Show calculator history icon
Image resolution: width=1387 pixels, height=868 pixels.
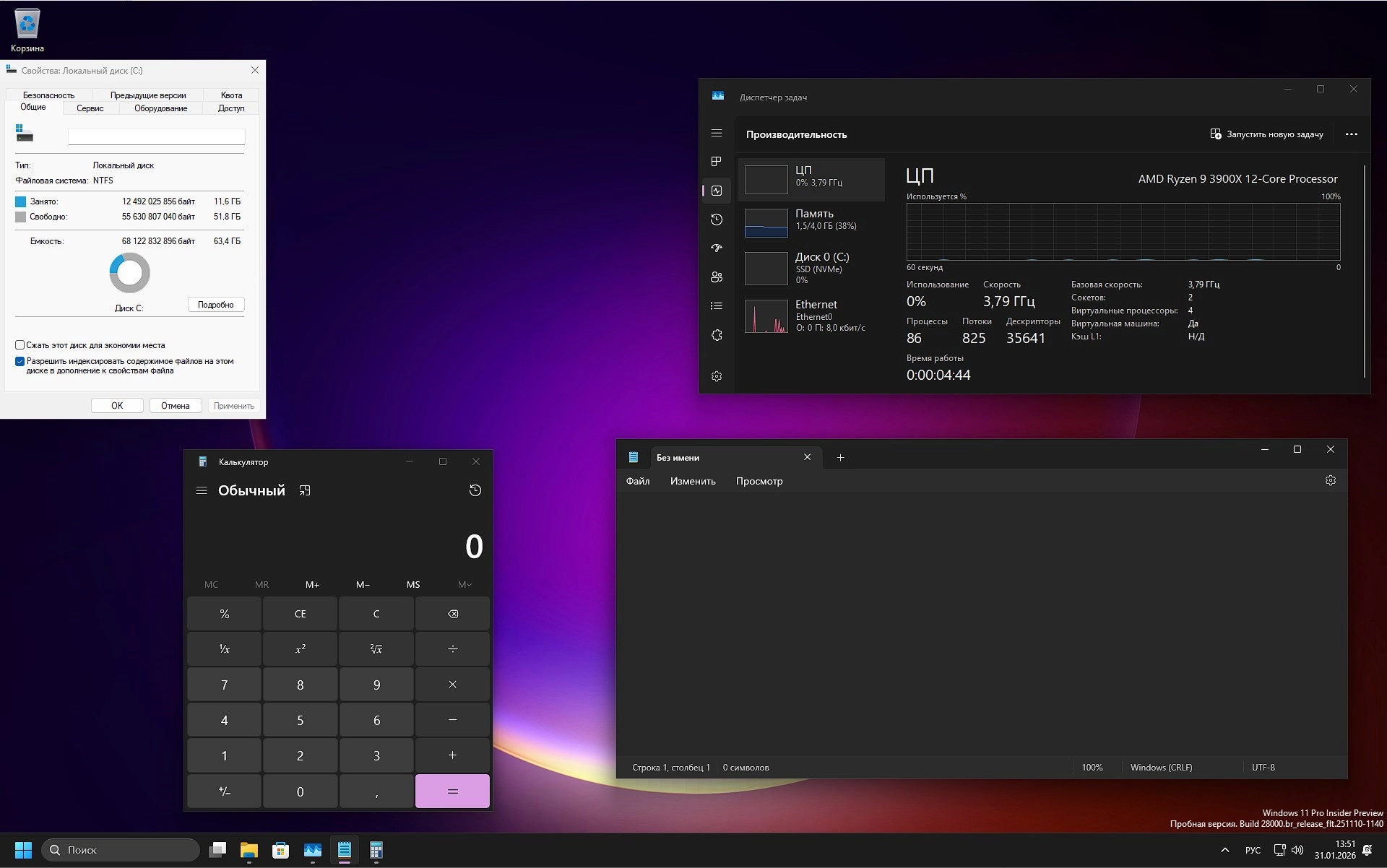coord(475,490)
